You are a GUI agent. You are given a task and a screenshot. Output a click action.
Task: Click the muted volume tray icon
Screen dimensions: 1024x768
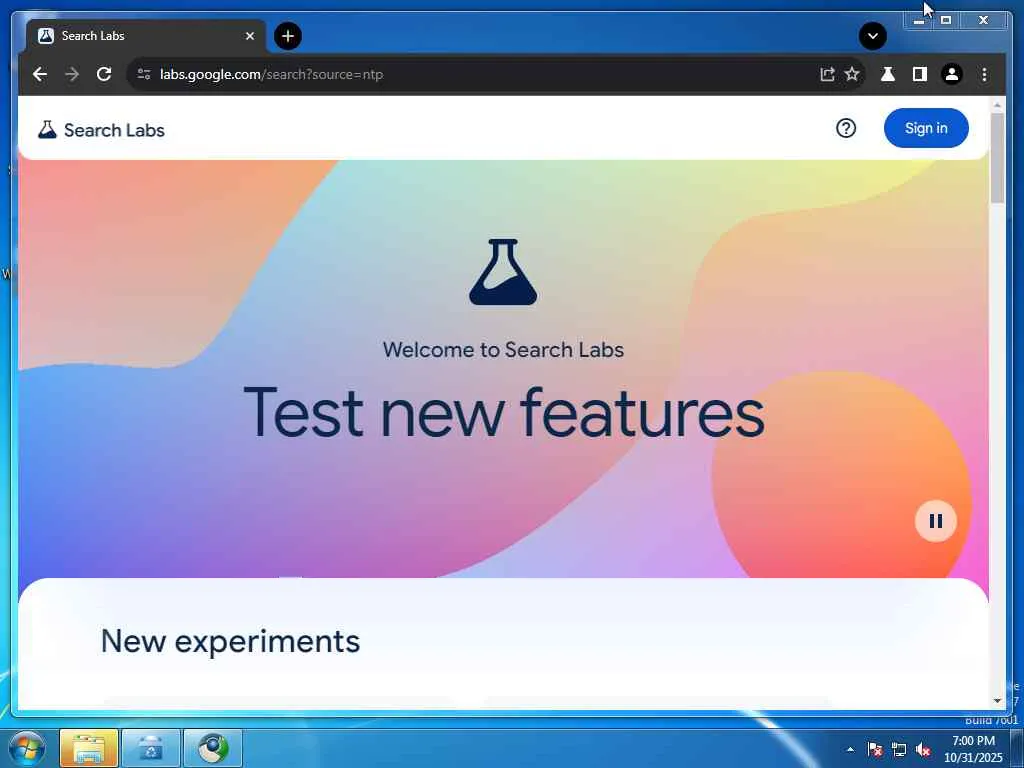(923, 749)
